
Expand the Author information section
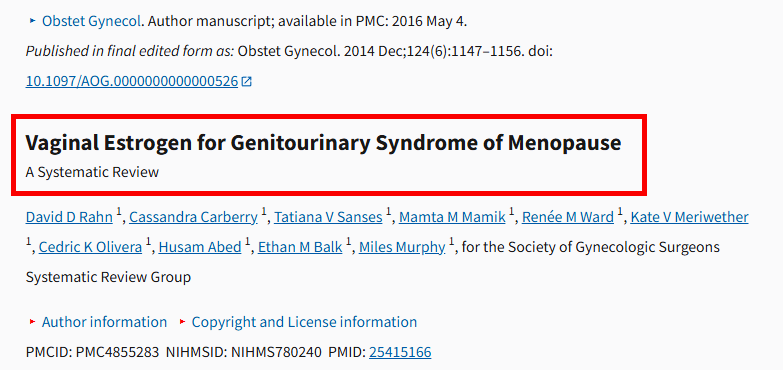pos(104,322)
